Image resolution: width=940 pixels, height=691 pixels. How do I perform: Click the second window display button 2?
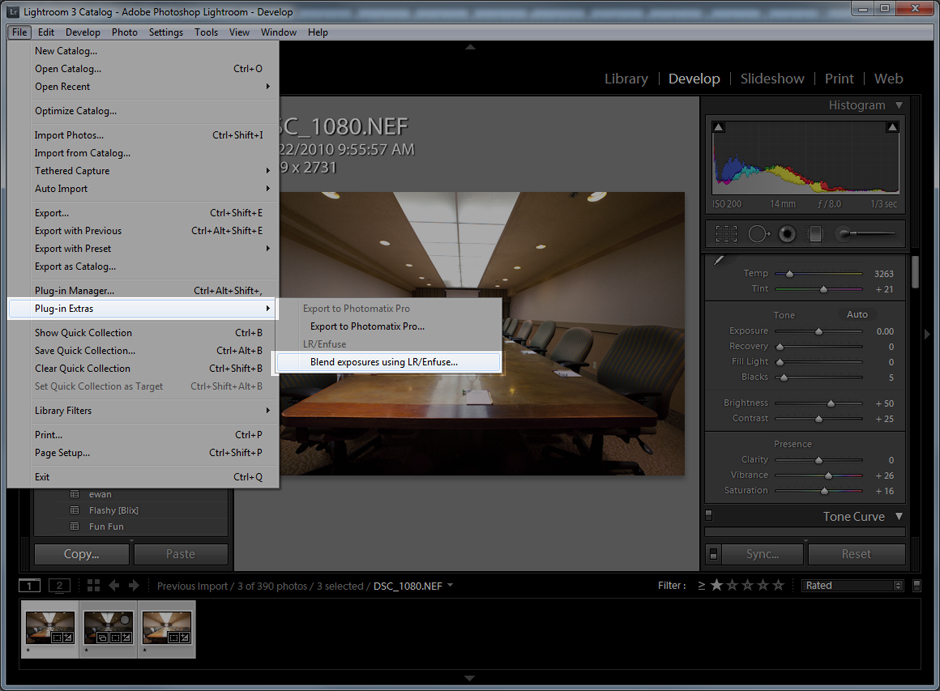[x=59, y=586]
